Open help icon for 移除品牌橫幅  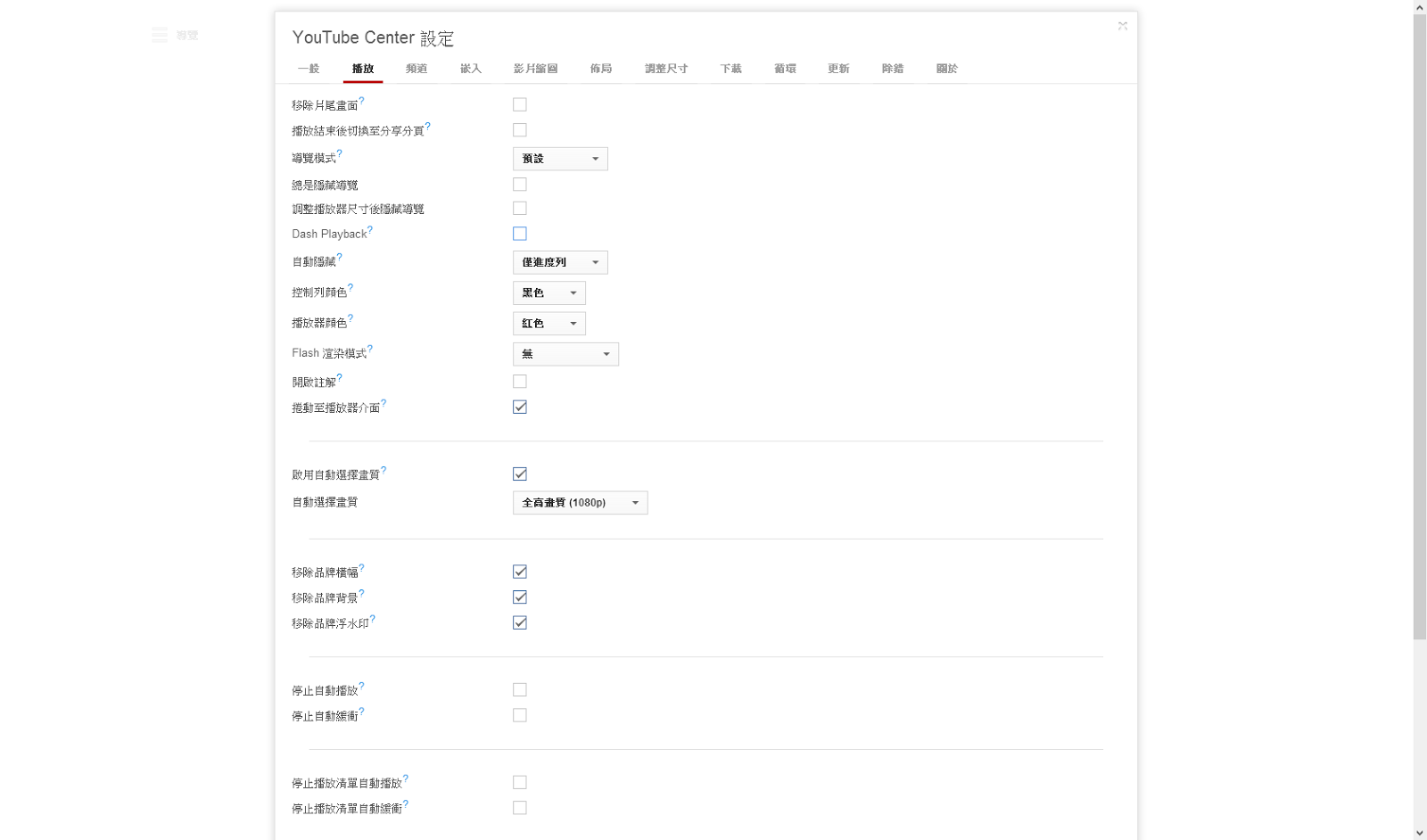361,568
